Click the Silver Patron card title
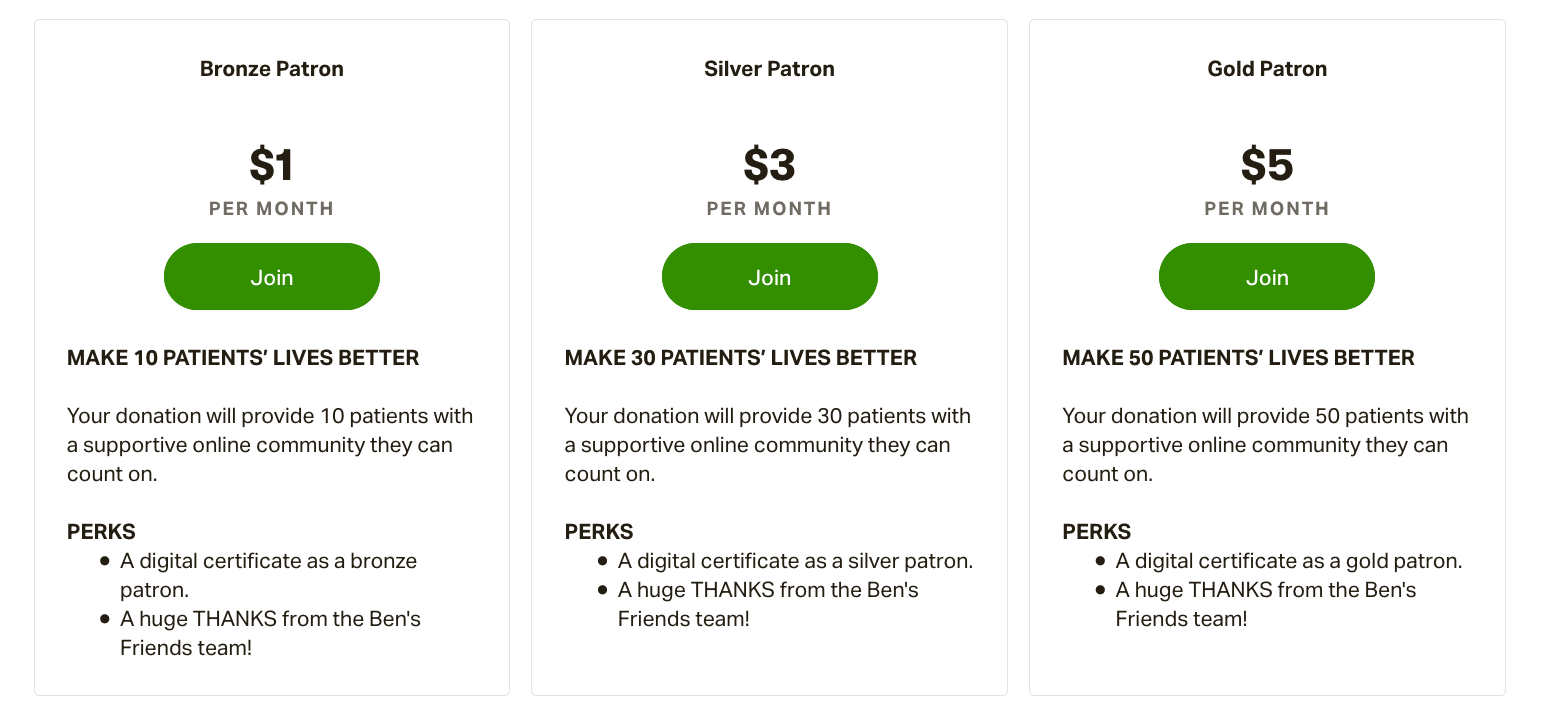The height and width of the screenshot is (726, 1544). point(769,69)
